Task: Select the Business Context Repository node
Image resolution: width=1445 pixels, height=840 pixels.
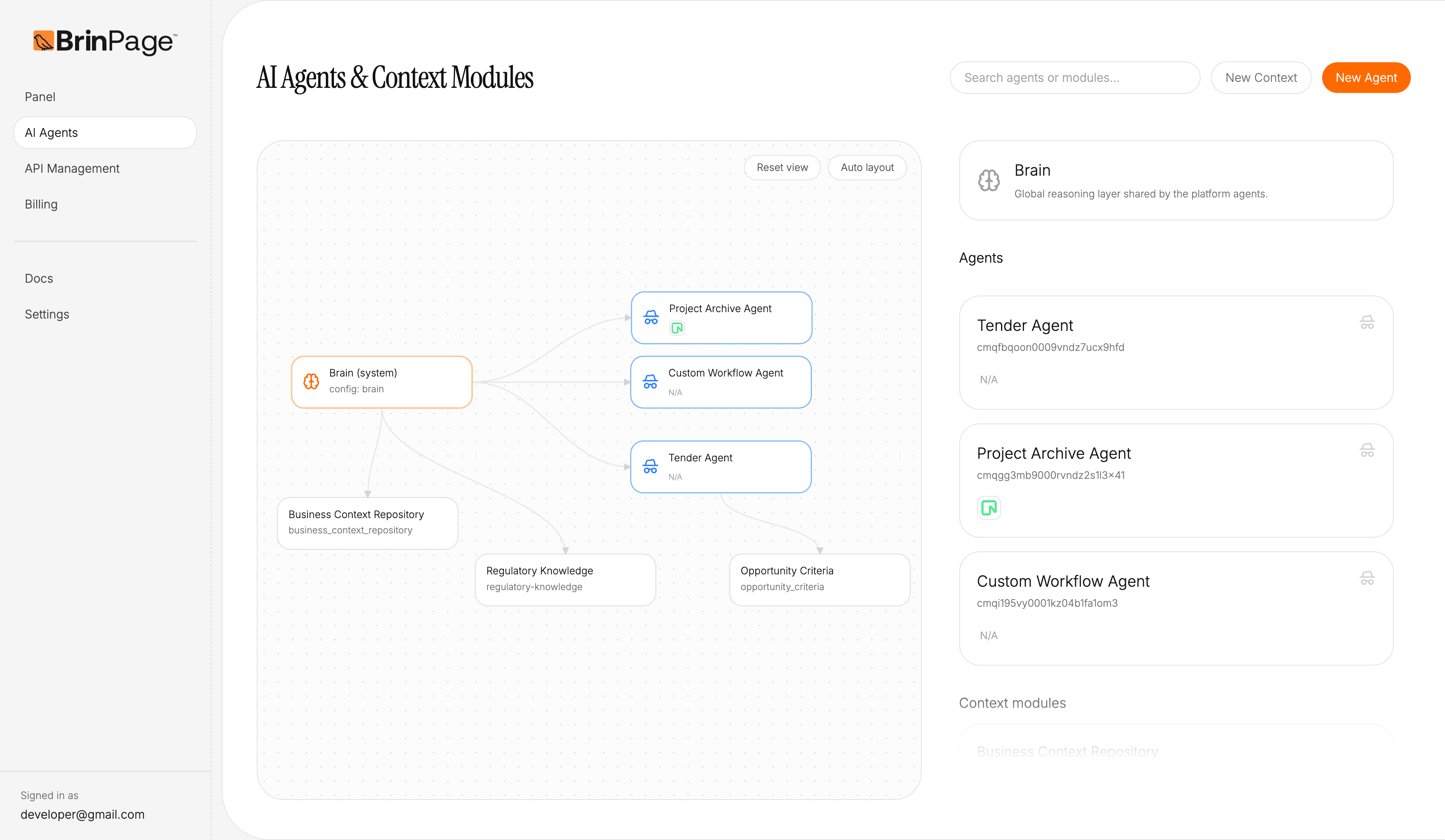Action: 368,523
